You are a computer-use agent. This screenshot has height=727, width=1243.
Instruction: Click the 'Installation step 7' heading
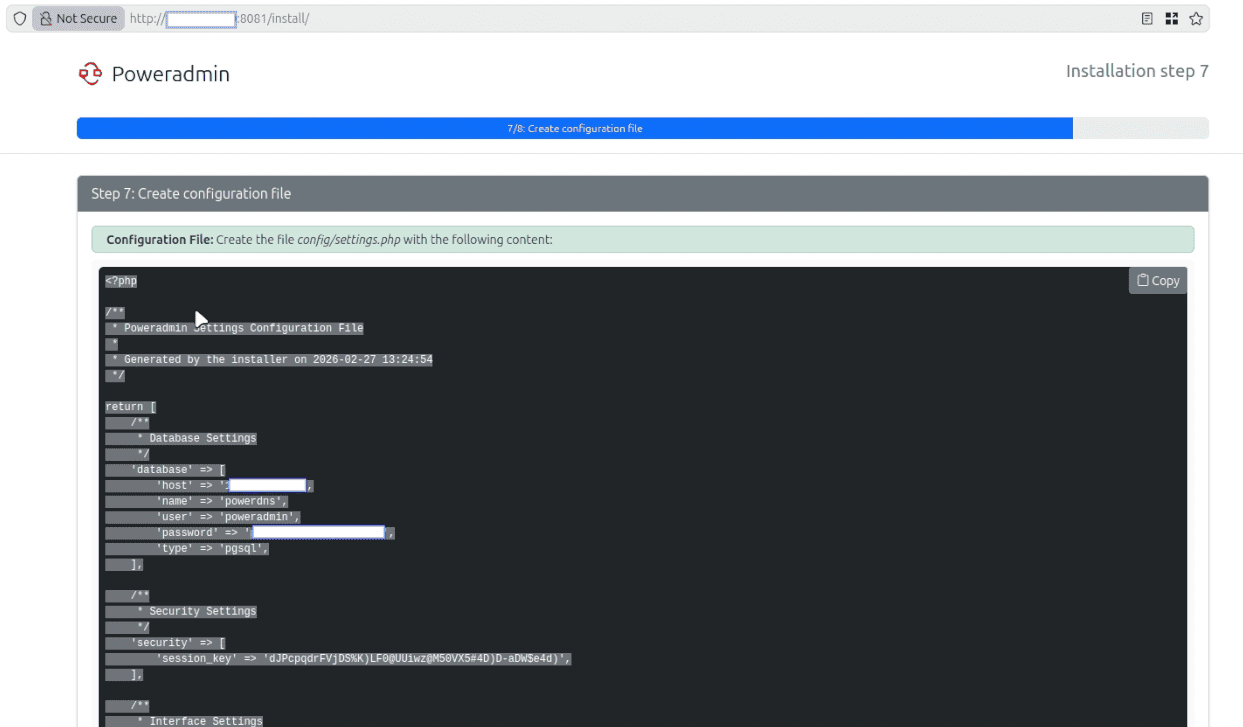[1136, 71]
